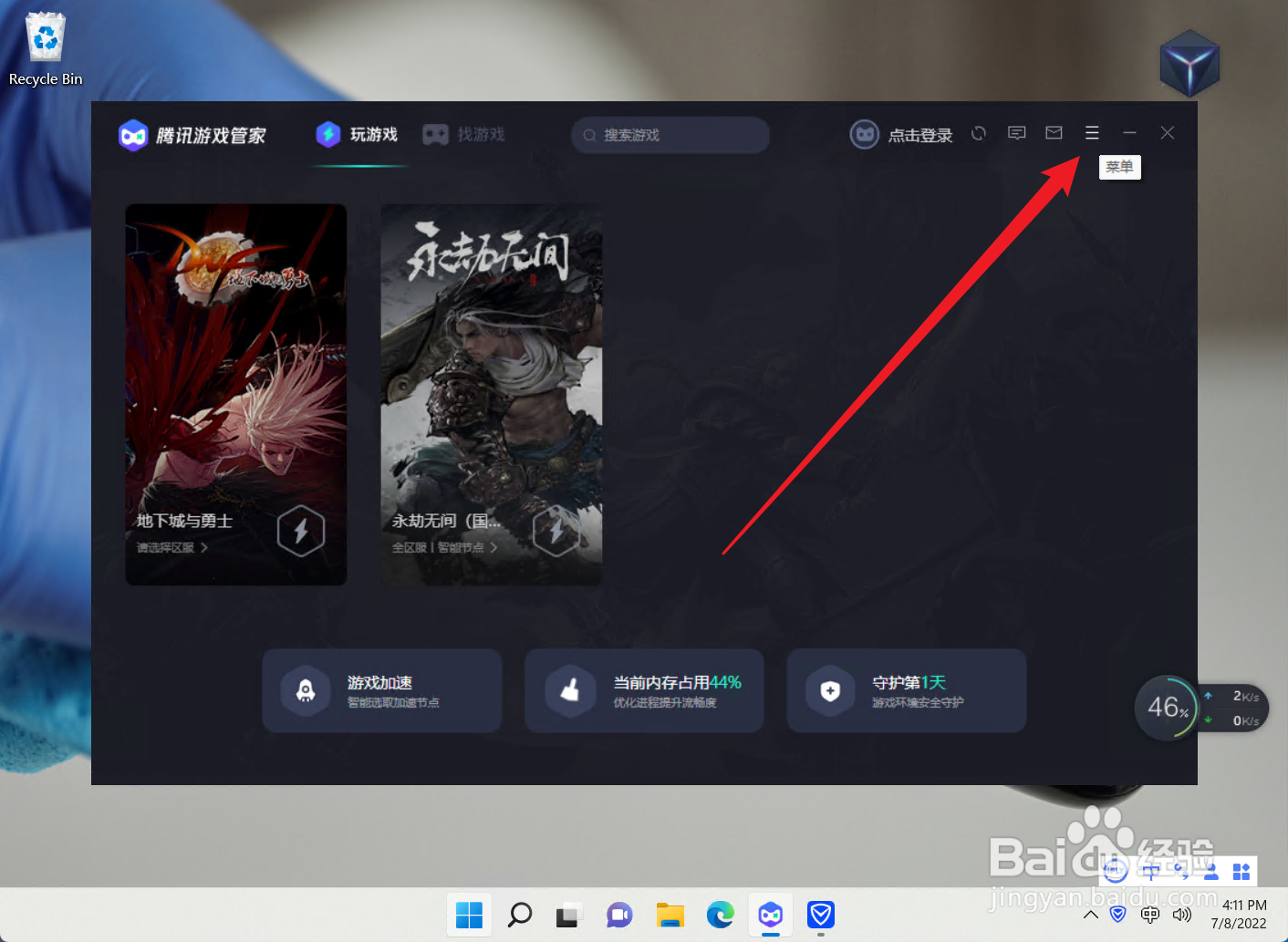Expand hidden system tray icons chevron
The height and width of the screenshot is (942, 1288).
[1091, 914]
